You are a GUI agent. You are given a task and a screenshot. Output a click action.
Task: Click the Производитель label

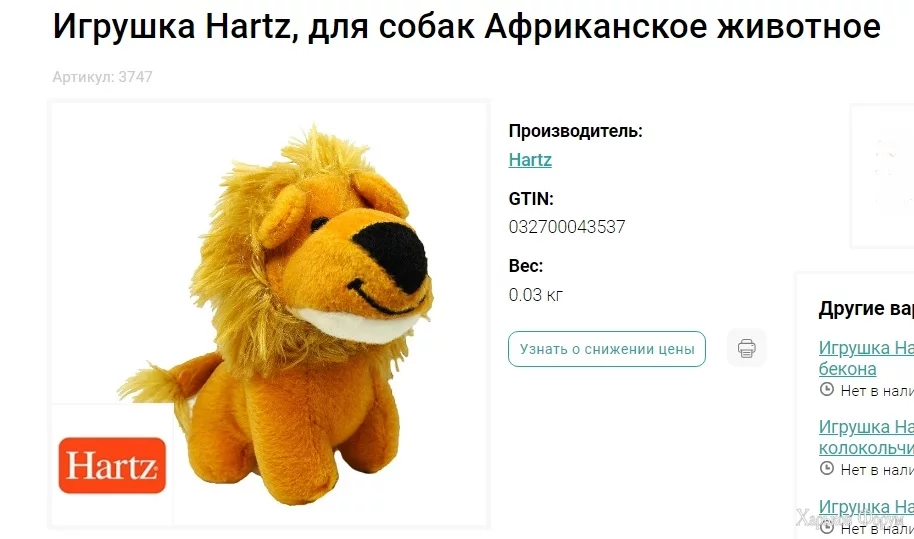575,131
